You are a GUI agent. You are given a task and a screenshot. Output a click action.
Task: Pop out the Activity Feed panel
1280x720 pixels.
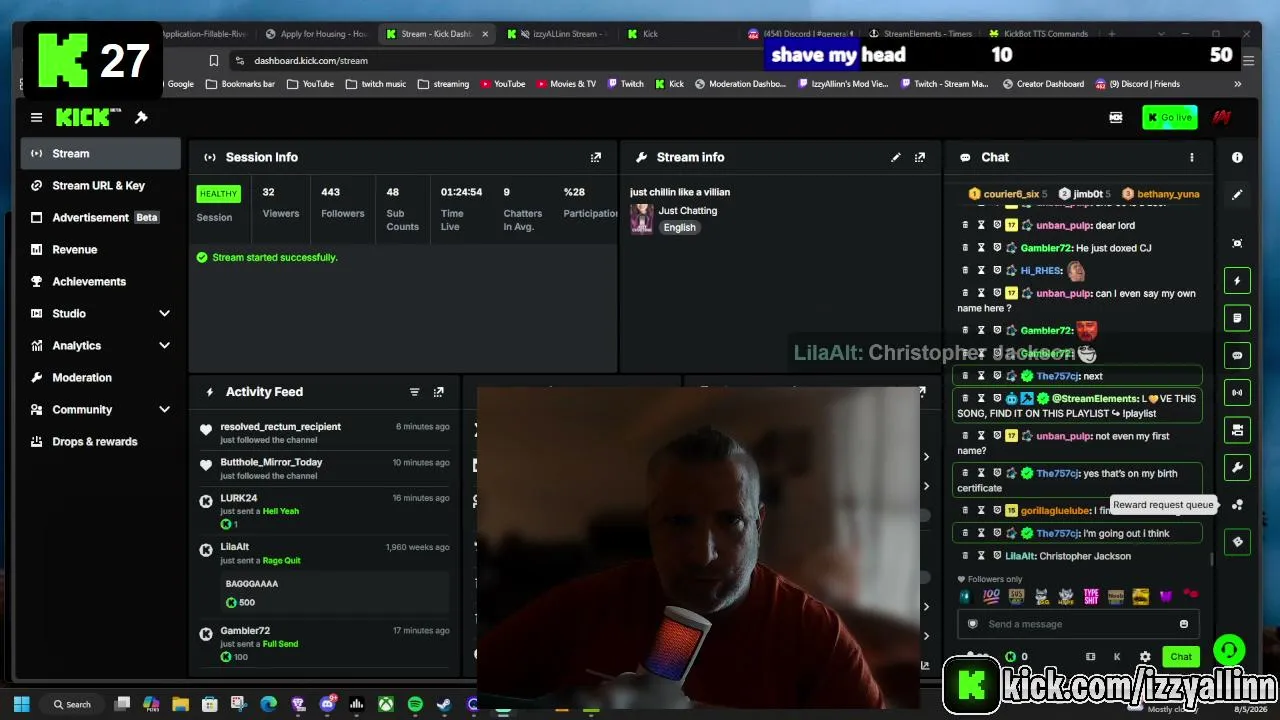[x=438, y=392]
